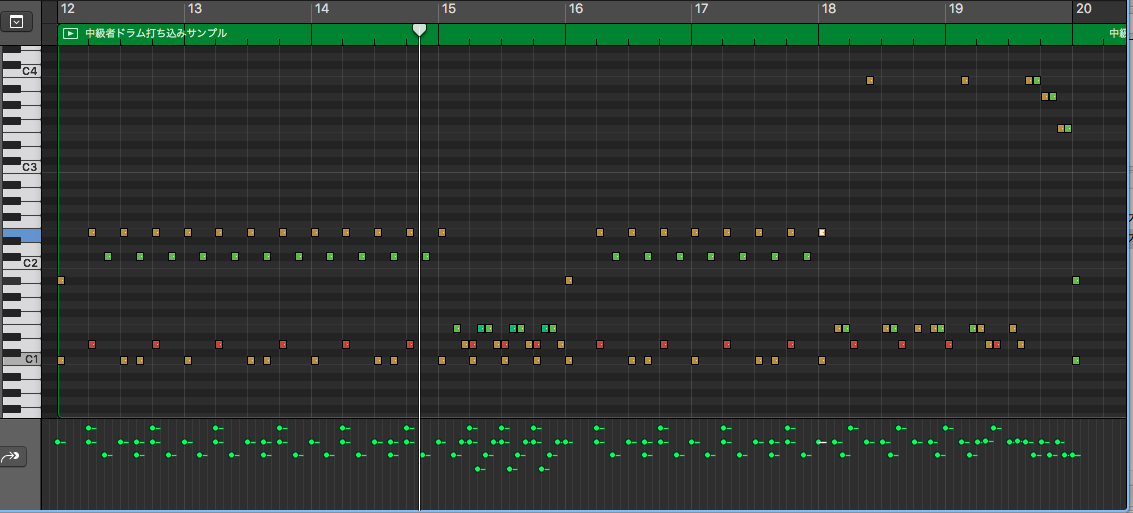This screenshot has width=1133, height=513.
Task: Select the first B3 note after bar 18
Action: [x=870, y=80]
